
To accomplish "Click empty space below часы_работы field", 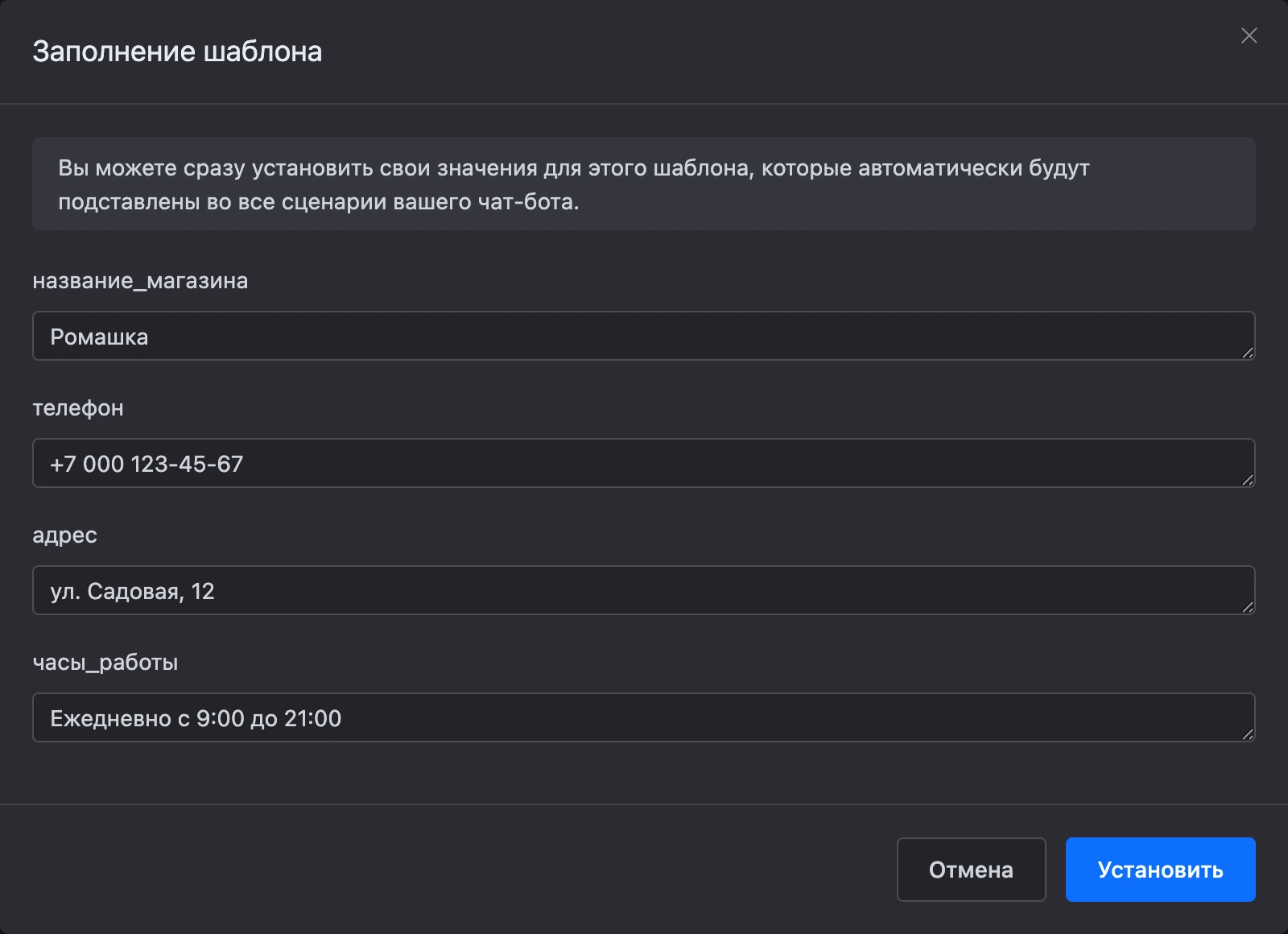I will [x=643, y=773].
